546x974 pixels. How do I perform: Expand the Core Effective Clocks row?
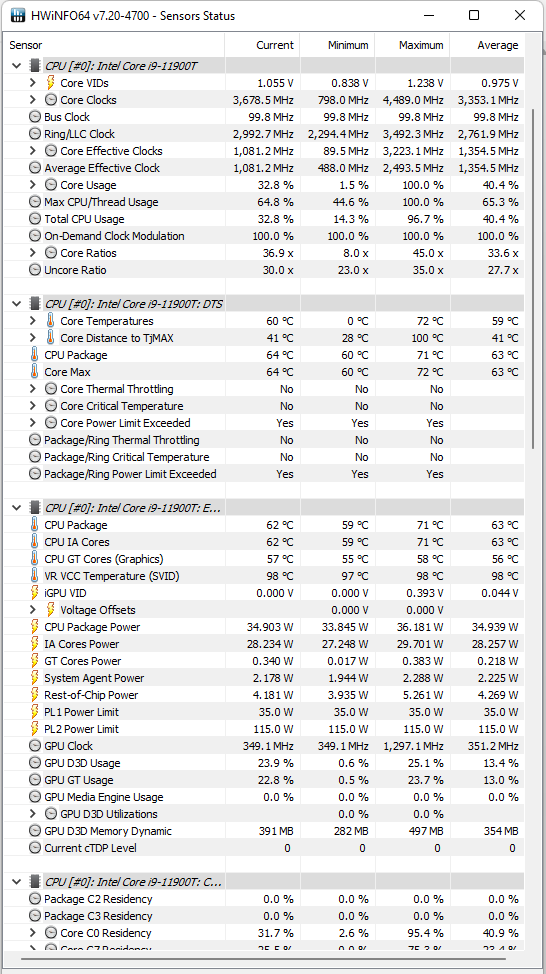click(x=33, y=151)
